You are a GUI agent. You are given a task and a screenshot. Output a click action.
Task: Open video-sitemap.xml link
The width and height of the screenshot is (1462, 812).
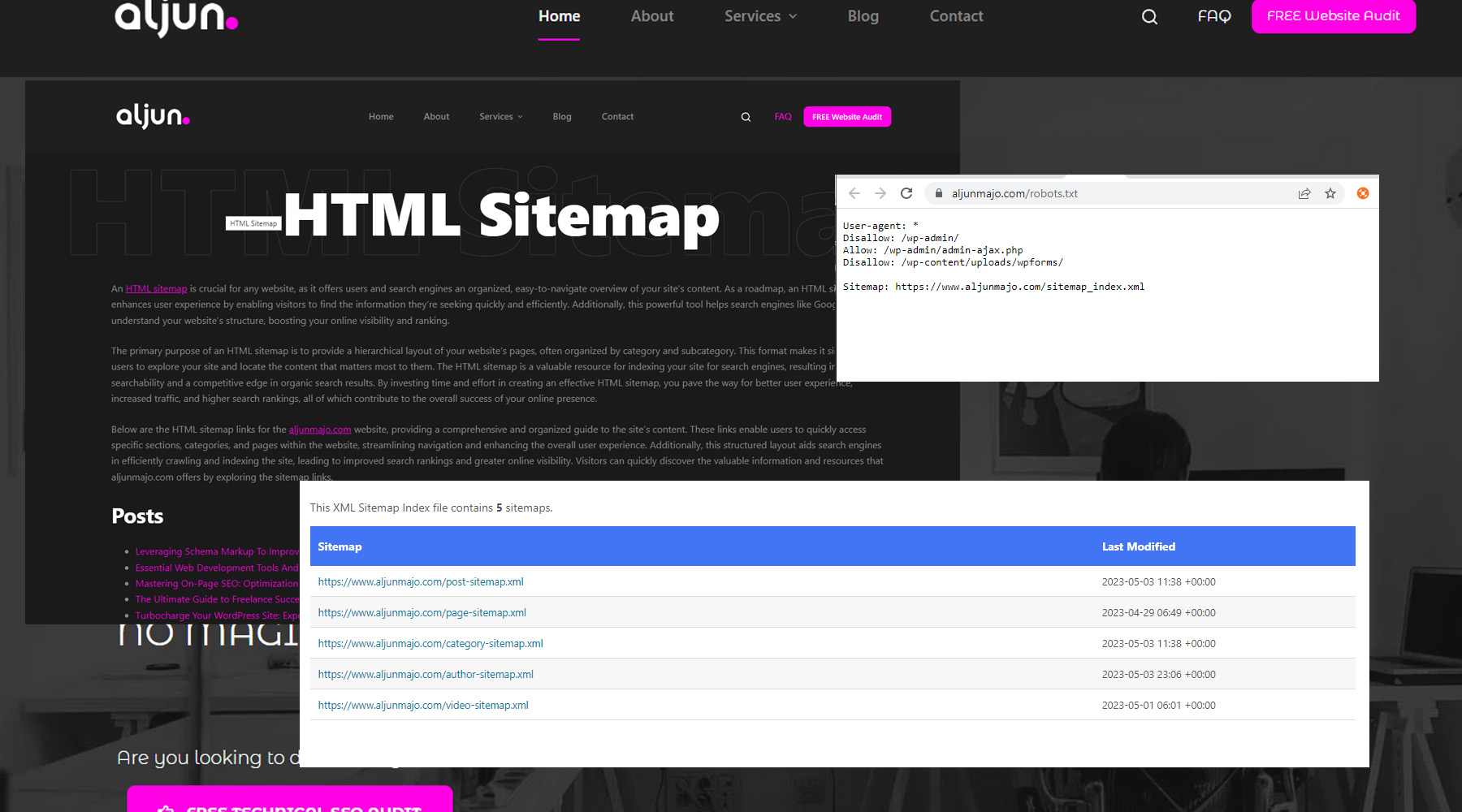click(423, 706)
